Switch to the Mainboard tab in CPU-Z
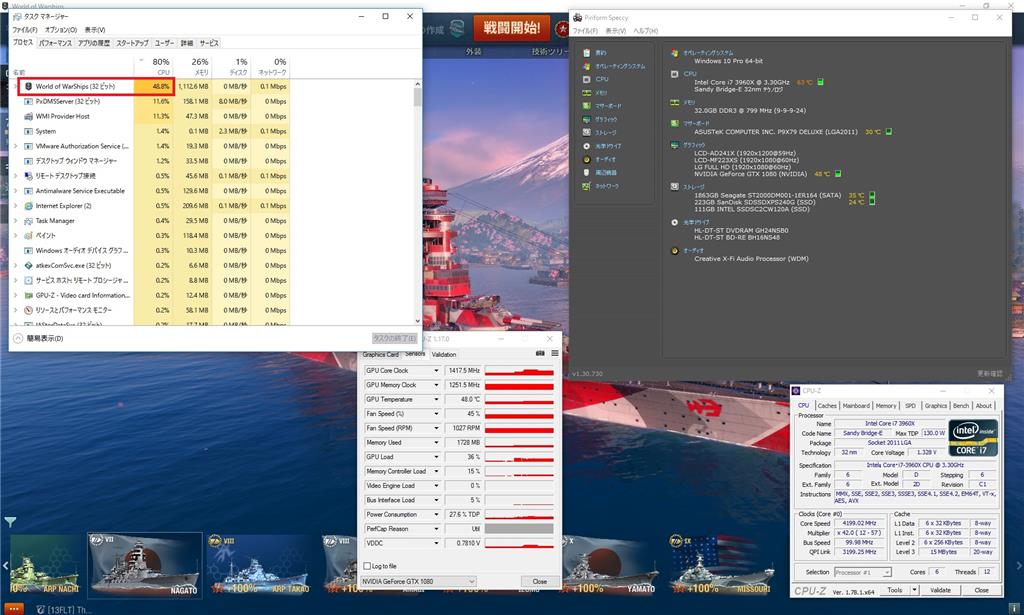The height and width of the screenshot is (615, 1024). pos(856,405)
